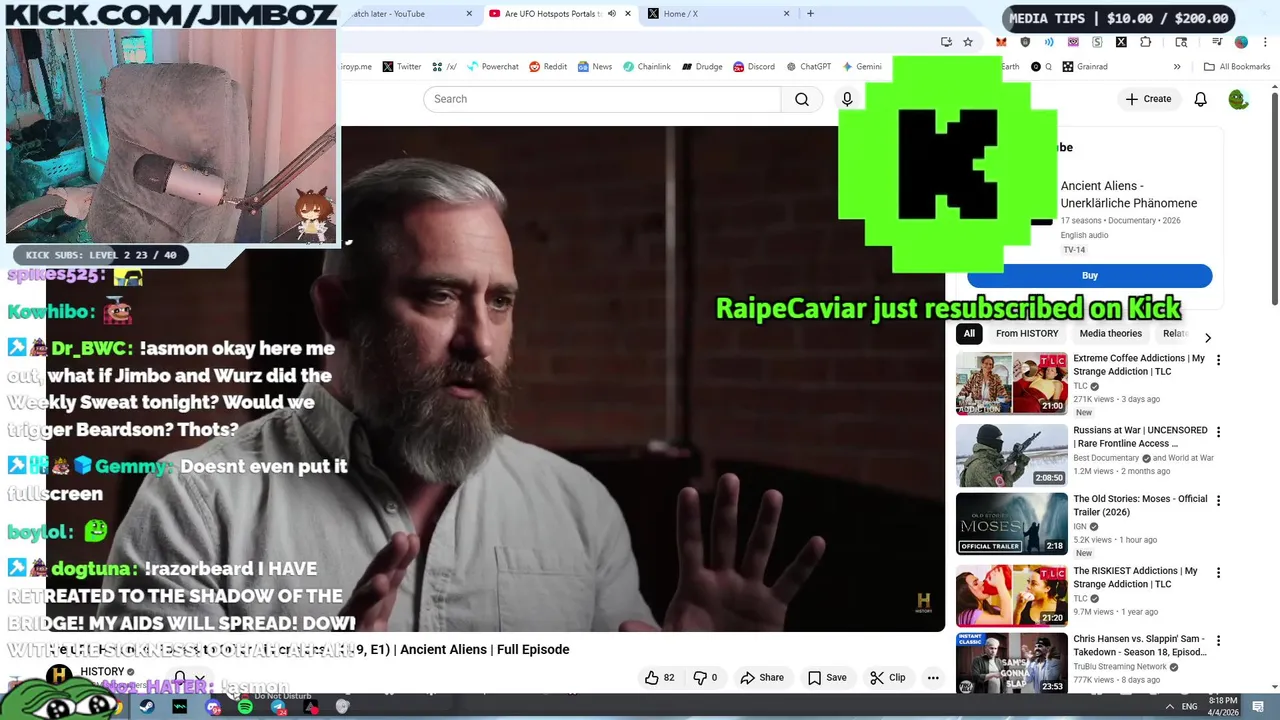Open Steam from the taskbar
Image resolution: width=1280 pixels, height=720 pixels.
coord(147,707)
